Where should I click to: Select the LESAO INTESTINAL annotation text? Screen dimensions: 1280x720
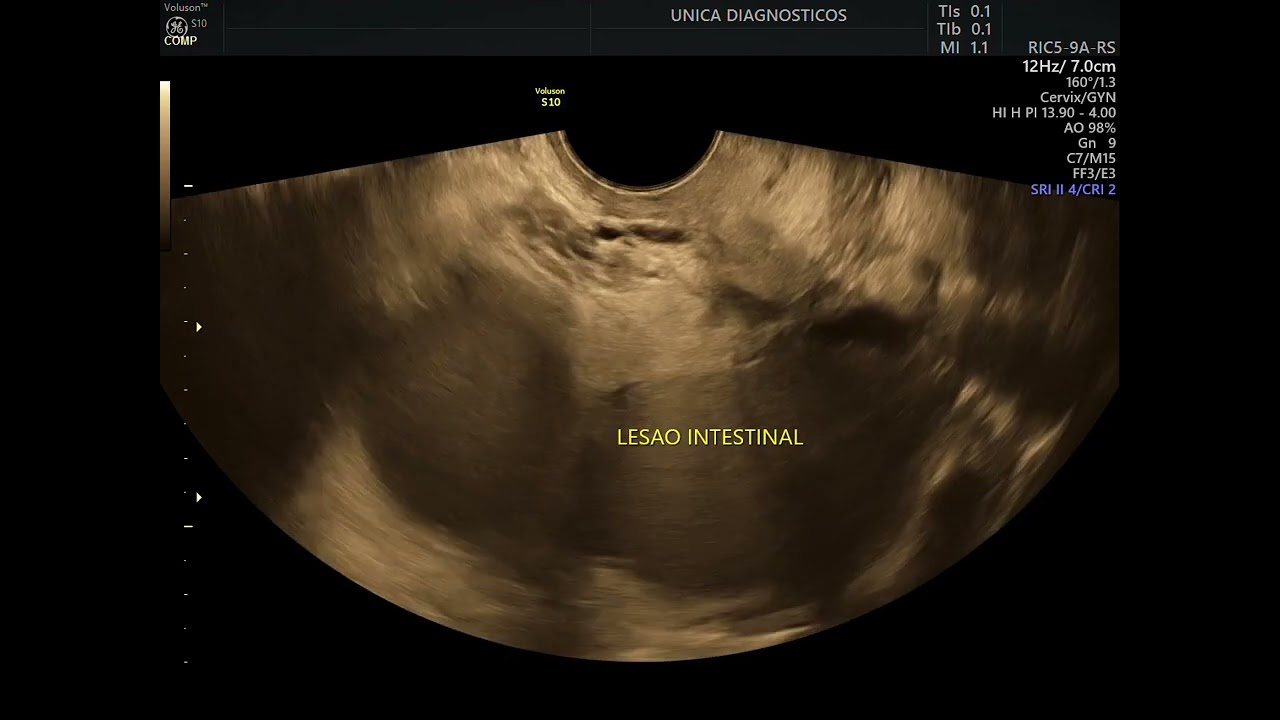coord(710,437)
